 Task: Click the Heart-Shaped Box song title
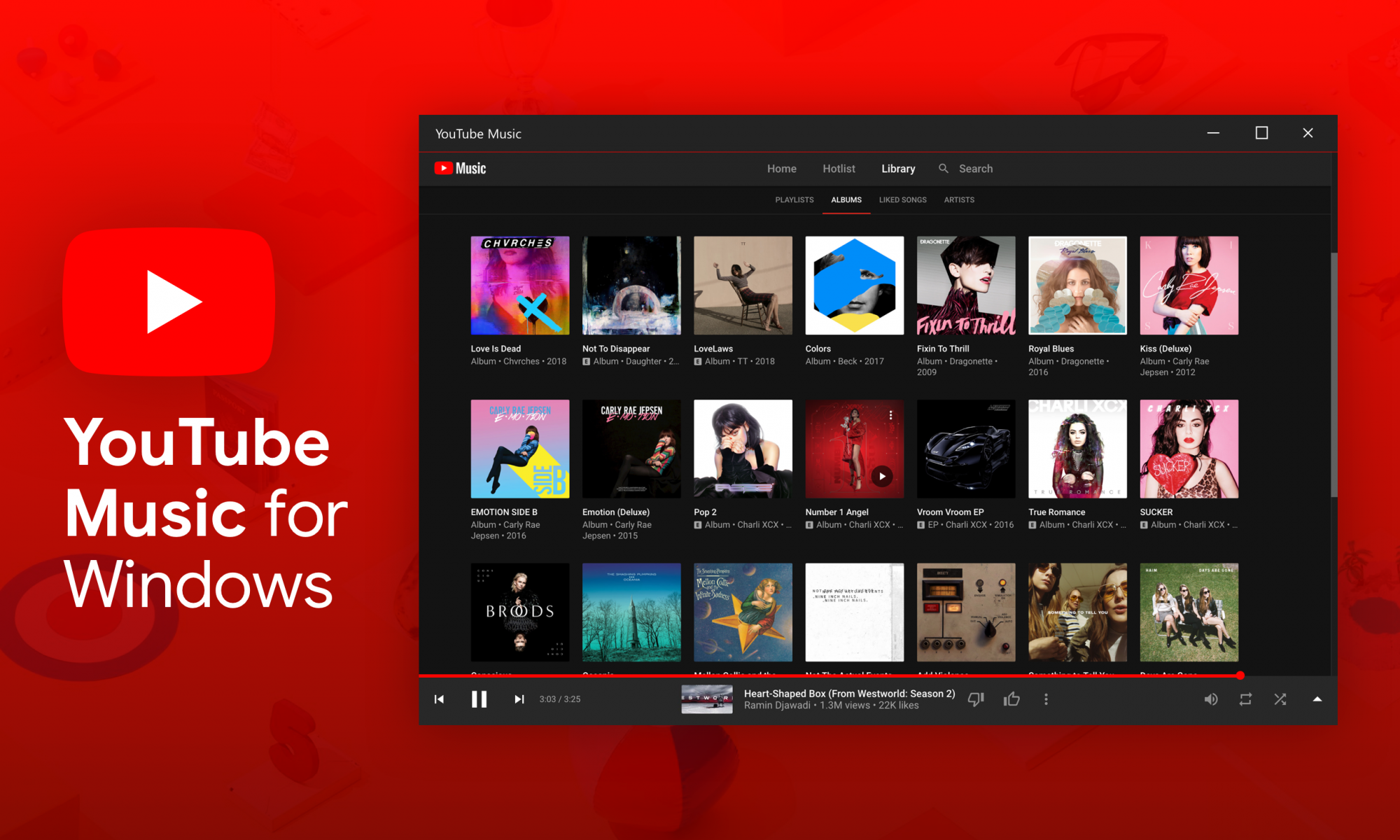pos(849,694)
